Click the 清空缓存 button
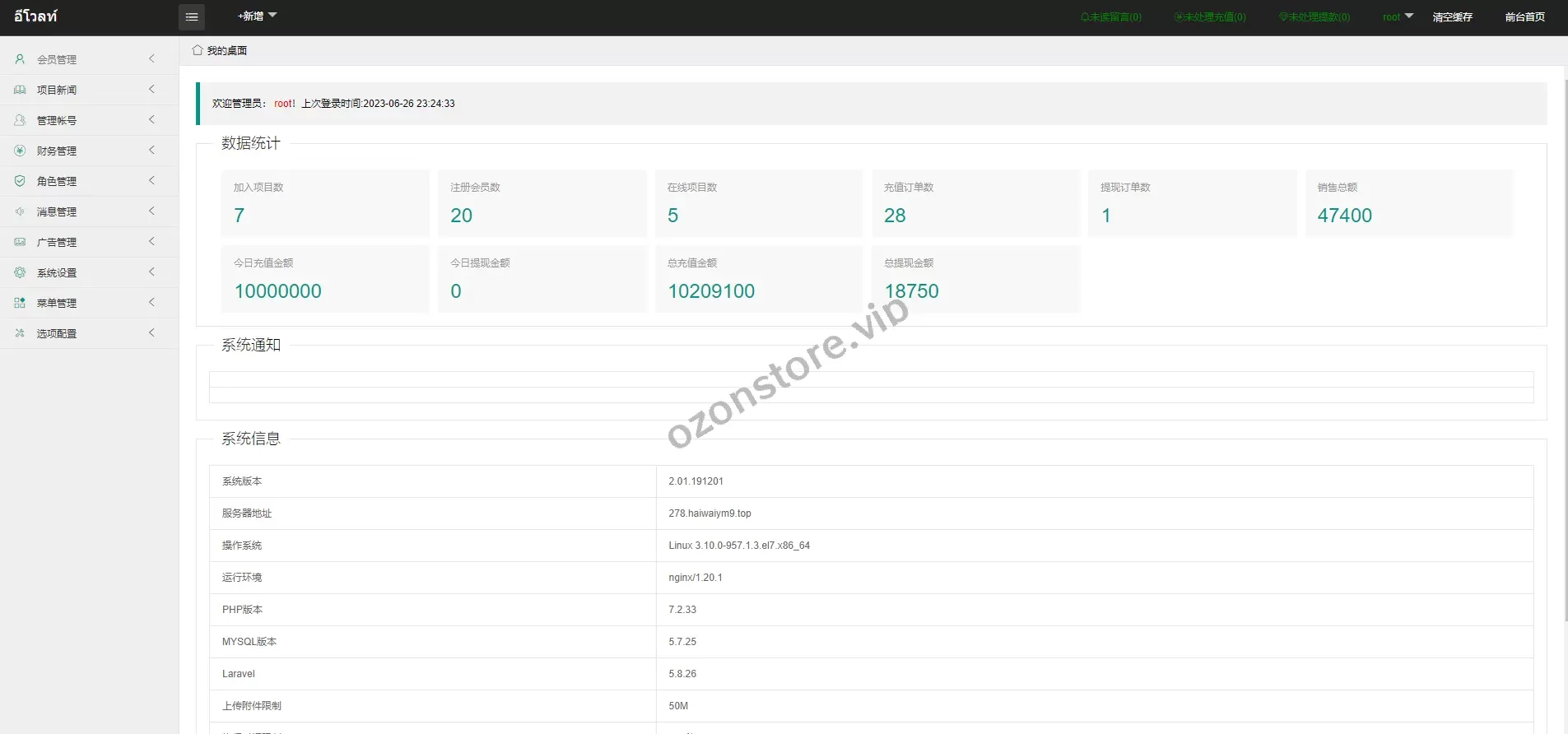1568x734 pixels. point(1452,17)
